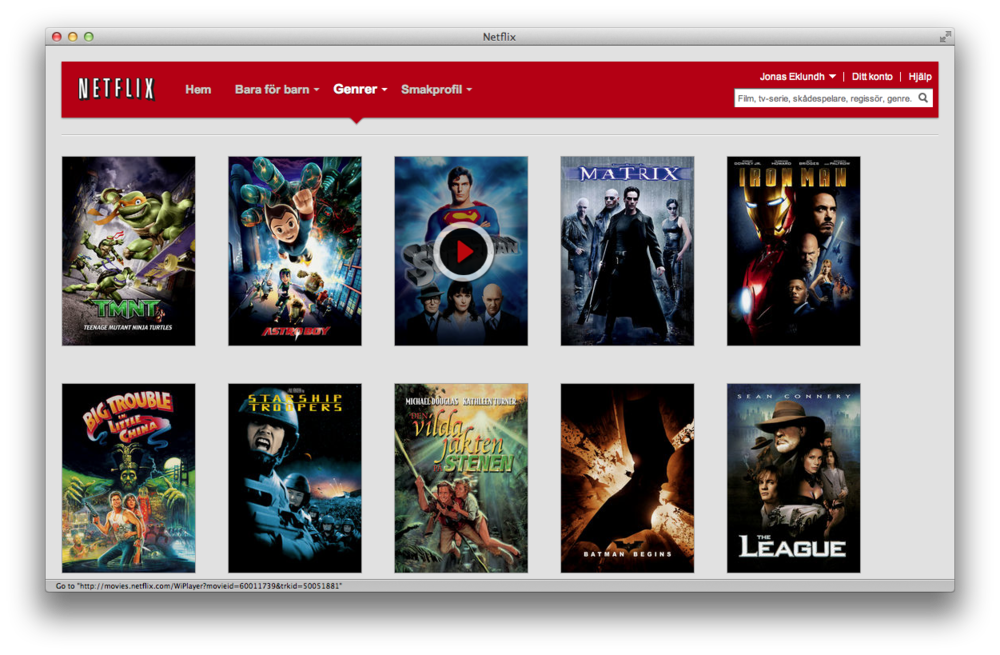Click into the film search field
Image resolution: width=1000 pixels, height=655 pixels.
pos(824,98)
